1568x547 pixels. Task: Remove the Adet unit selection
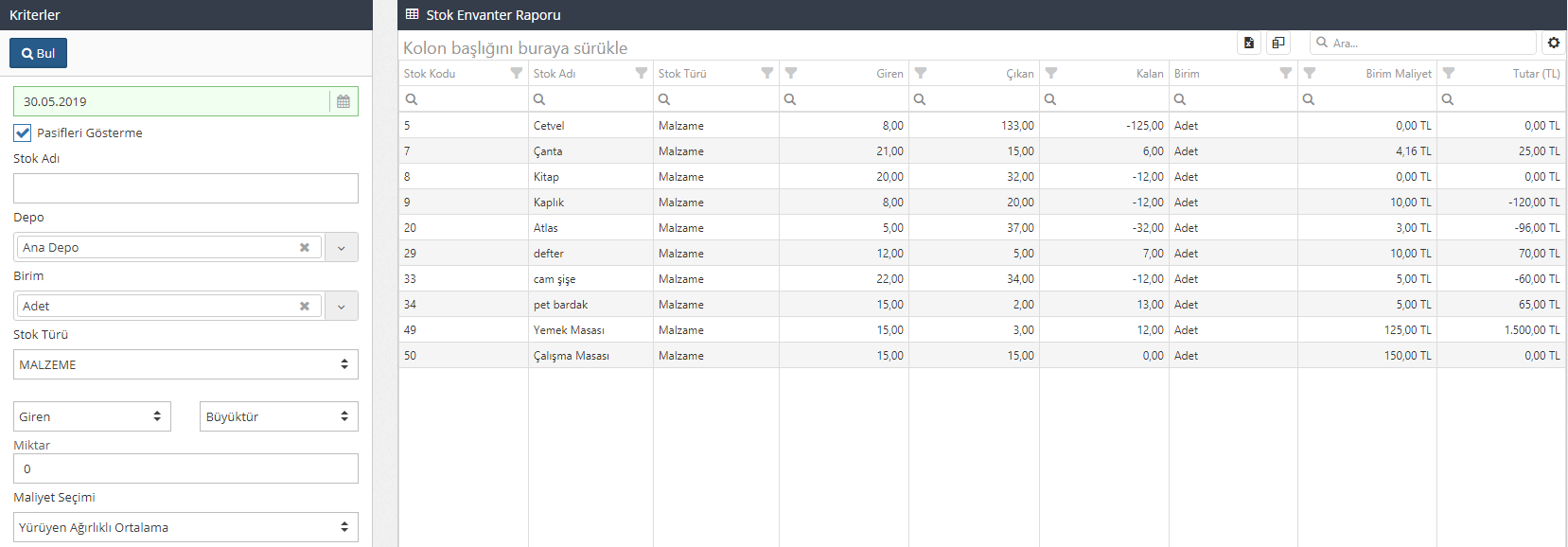click(305, 307)
